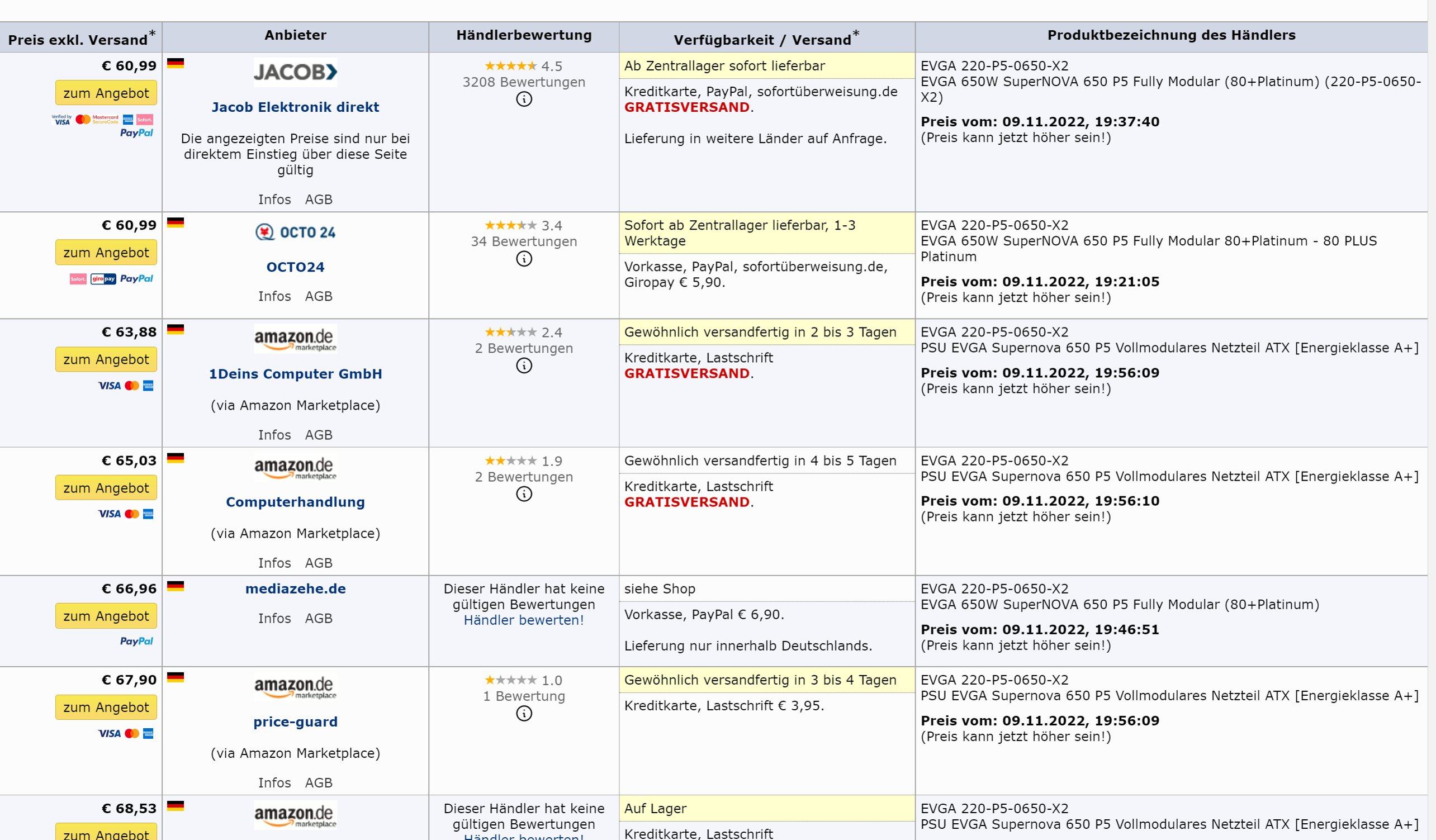View Infos for OCTO24
The height and width of the screenshot is (840, 1436).
click(x=274, y=296)
